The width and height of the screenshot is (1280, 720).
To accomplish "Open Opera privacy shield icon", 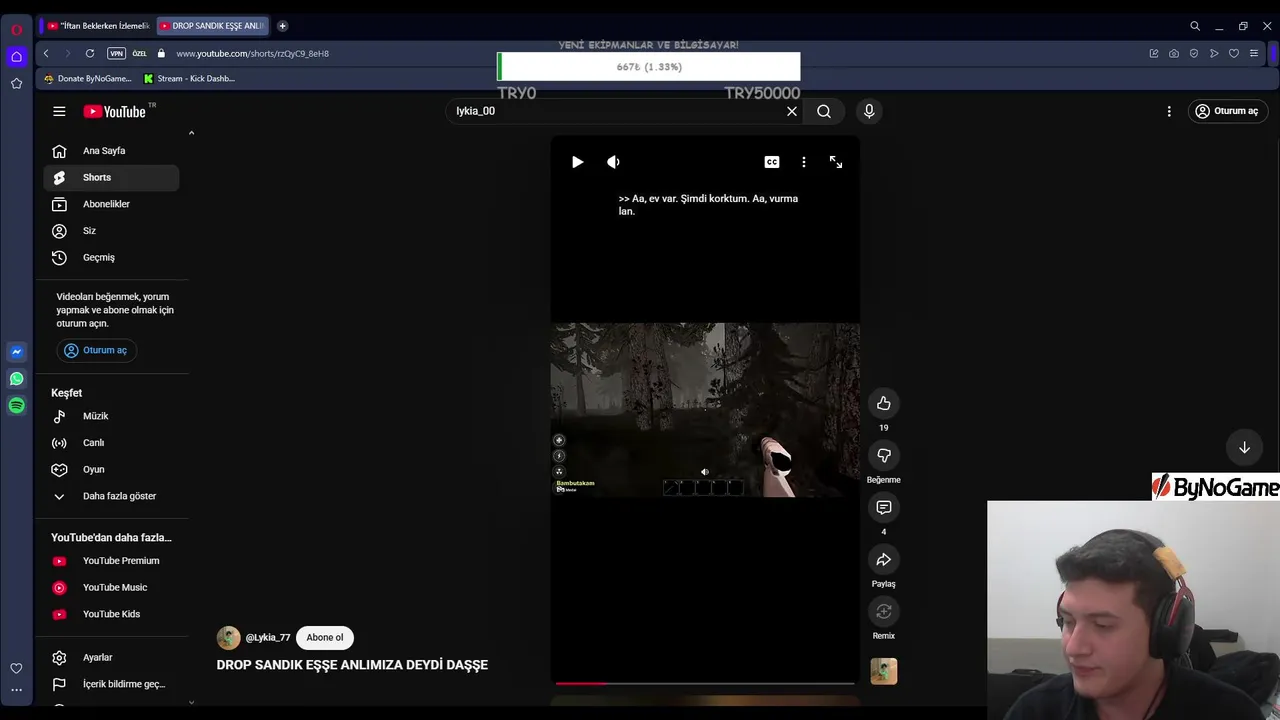I will tap(1194, 53).
